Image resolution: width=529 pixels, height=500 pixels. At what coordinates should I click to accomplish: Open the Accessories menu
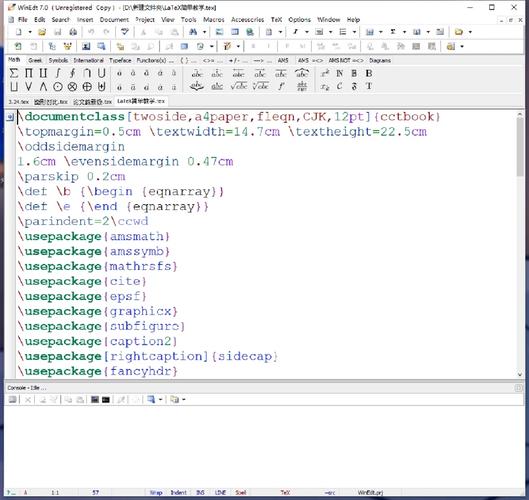point(247,20)
